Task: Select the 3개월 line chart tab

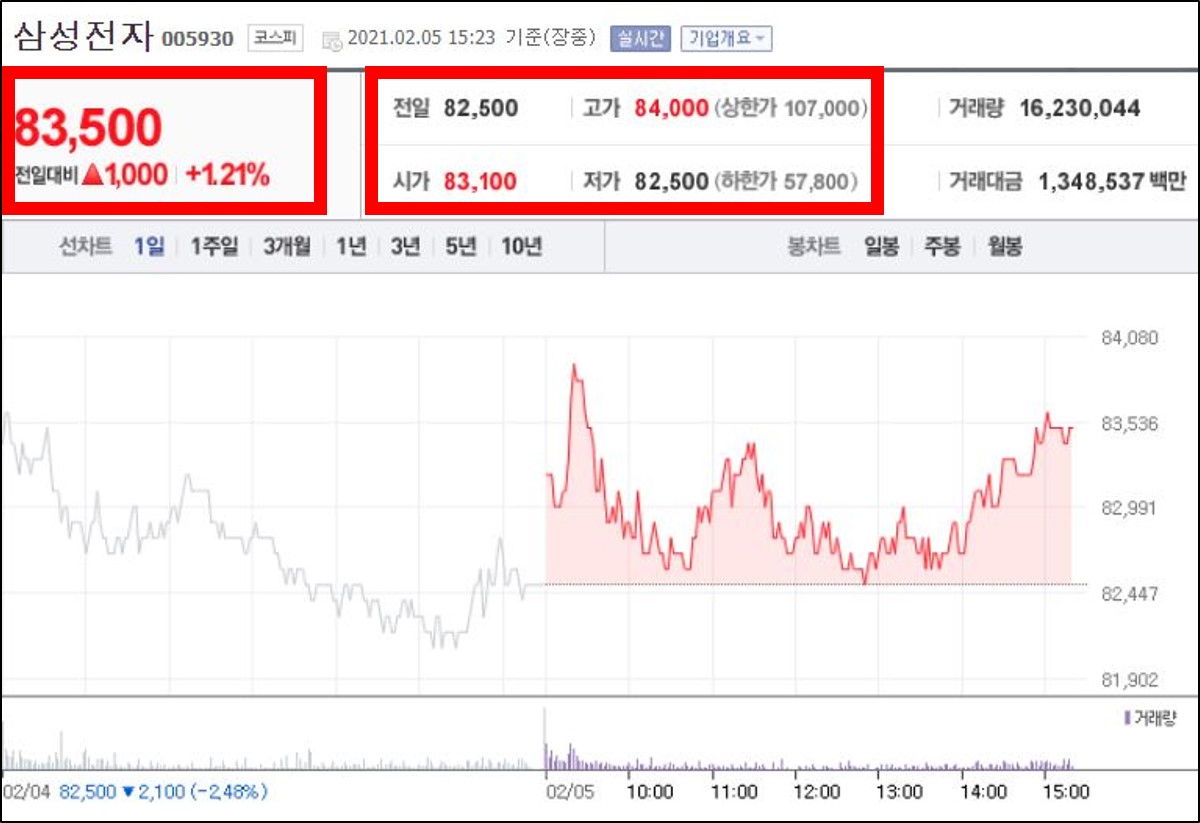Action: pos(287,247)
